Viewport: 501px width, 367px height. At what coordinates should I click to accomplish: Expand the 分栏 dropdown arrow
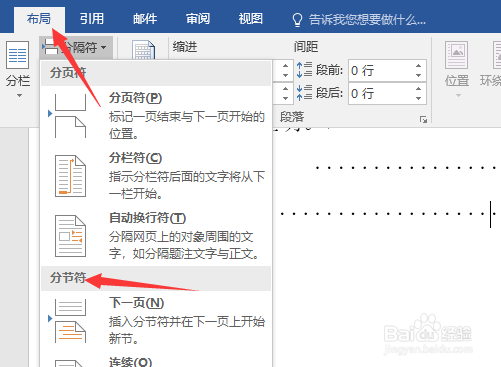pos(19,96)
